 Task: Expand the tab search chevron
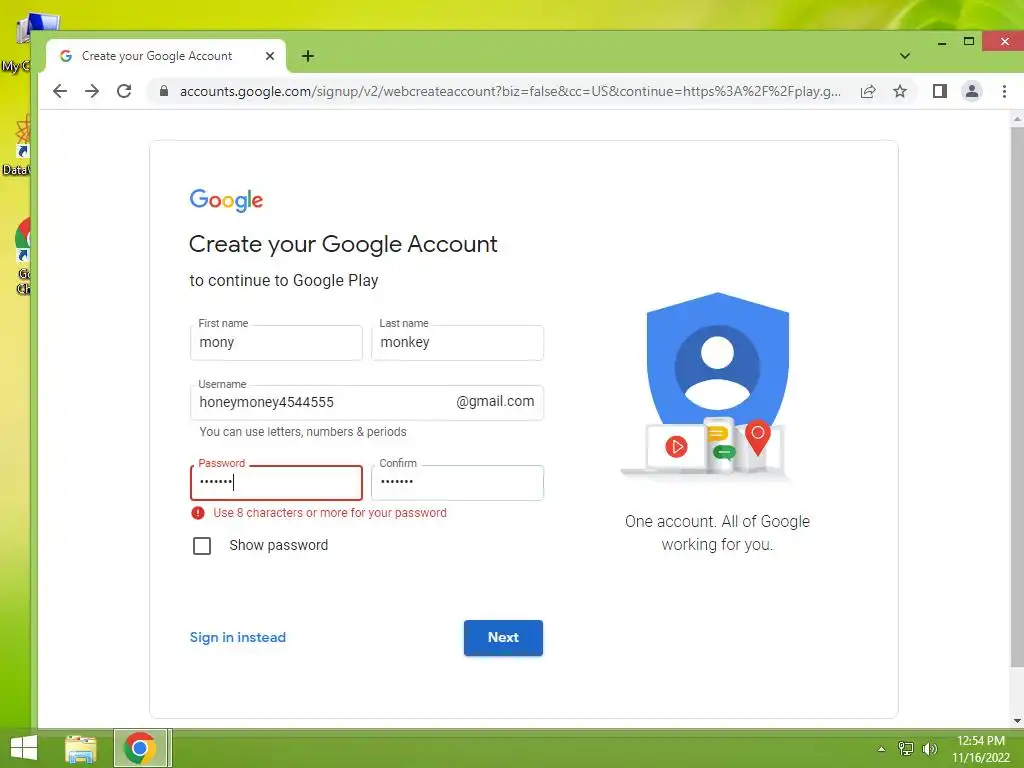tap(904, 56)
